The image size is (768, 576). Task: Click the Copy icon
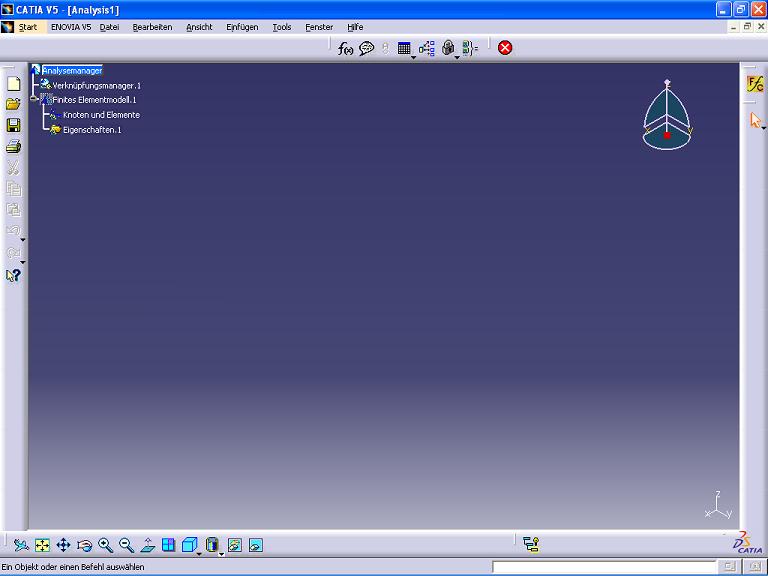14,189
